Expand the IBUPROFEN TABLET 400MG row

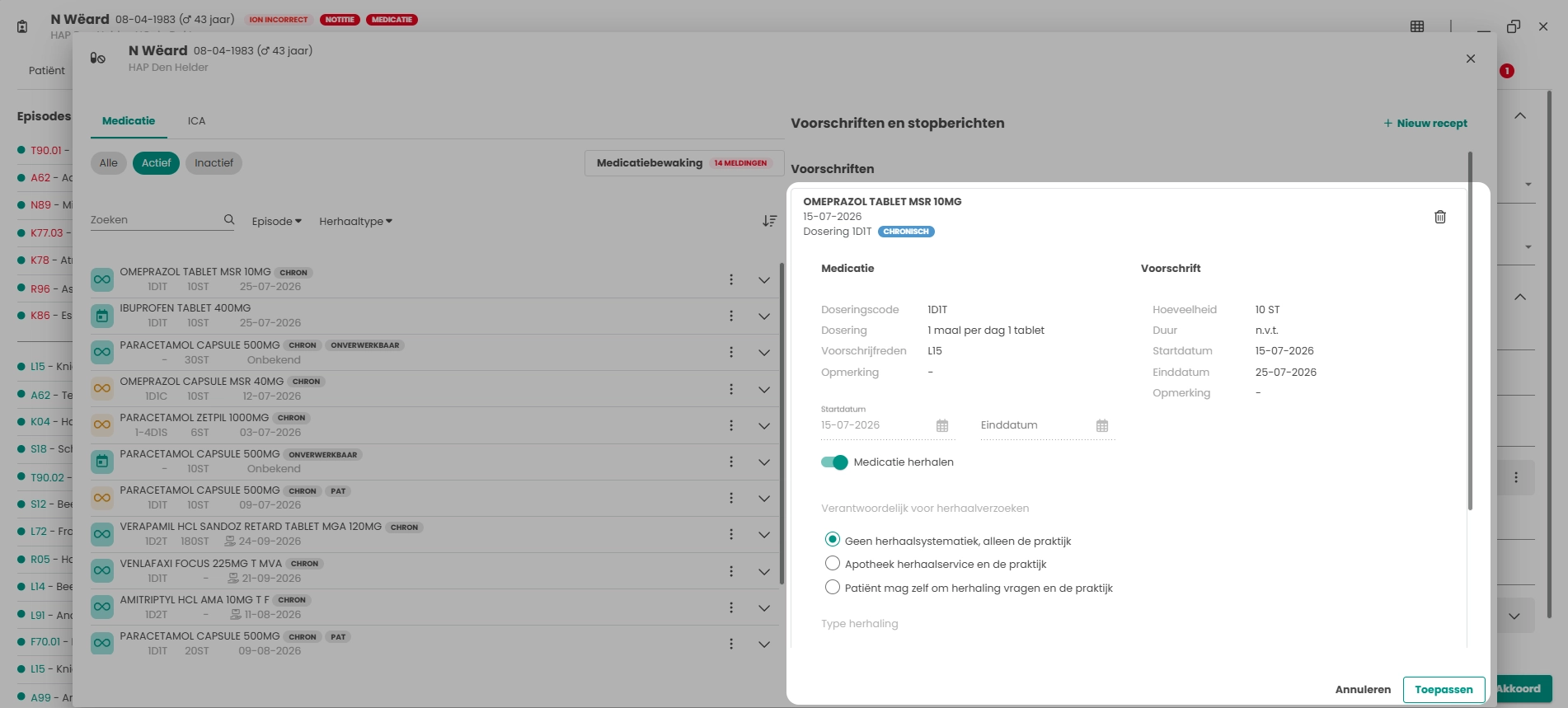[764, 316]
